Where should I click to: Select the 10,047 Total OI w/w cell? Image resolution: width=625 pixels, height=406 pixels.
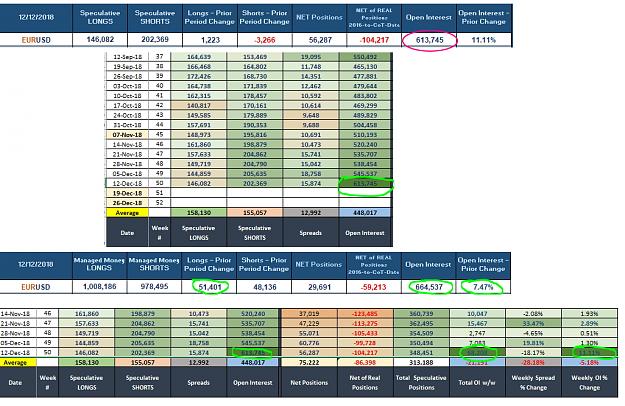click(477, 314)
